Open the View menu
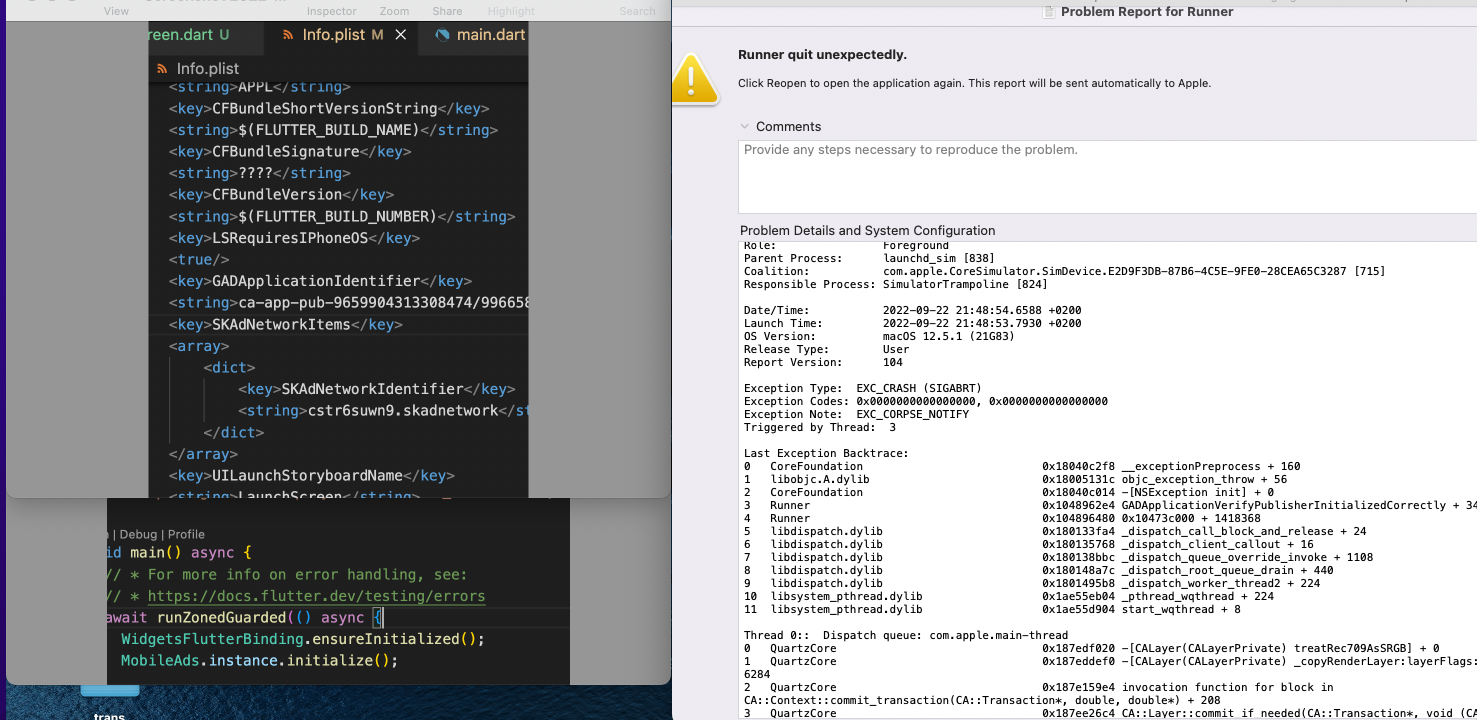This screenshot has width=1477, height=720. 116,11
